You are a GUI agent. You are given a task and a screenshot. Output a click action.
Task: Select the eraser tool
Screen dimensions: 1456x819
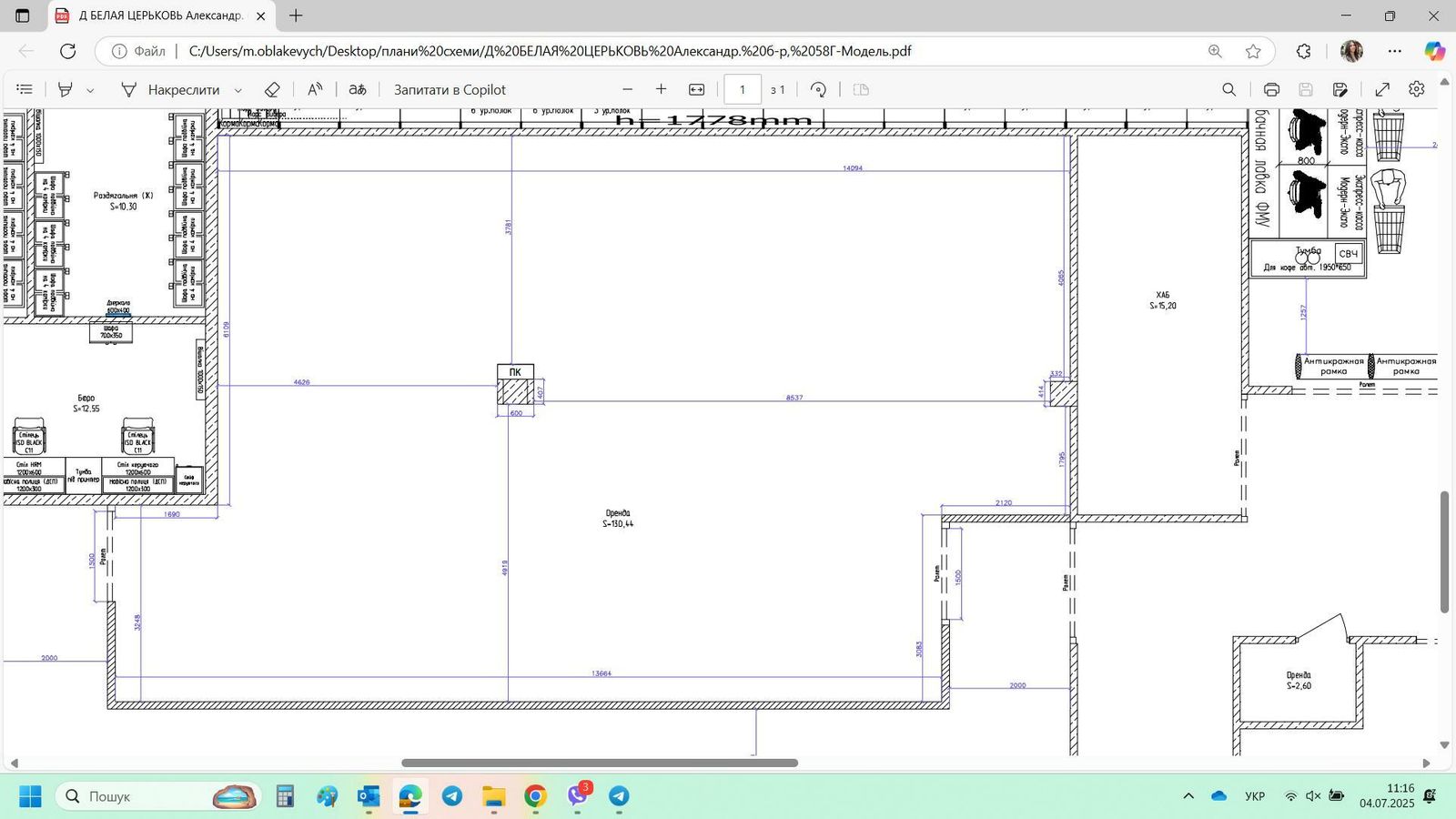click(x=271, y=89)
